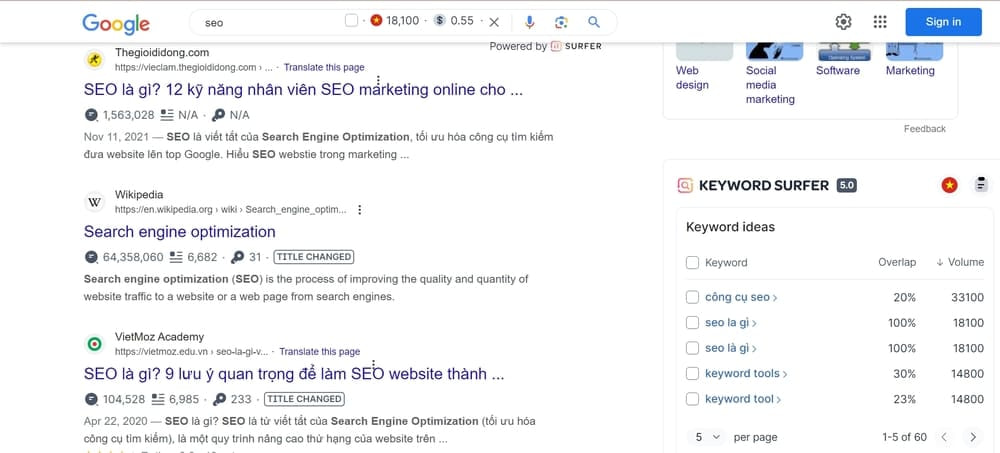Tick checkbox for seo là gì
This screenshot has width=1000, height=453.
(693, 348)
